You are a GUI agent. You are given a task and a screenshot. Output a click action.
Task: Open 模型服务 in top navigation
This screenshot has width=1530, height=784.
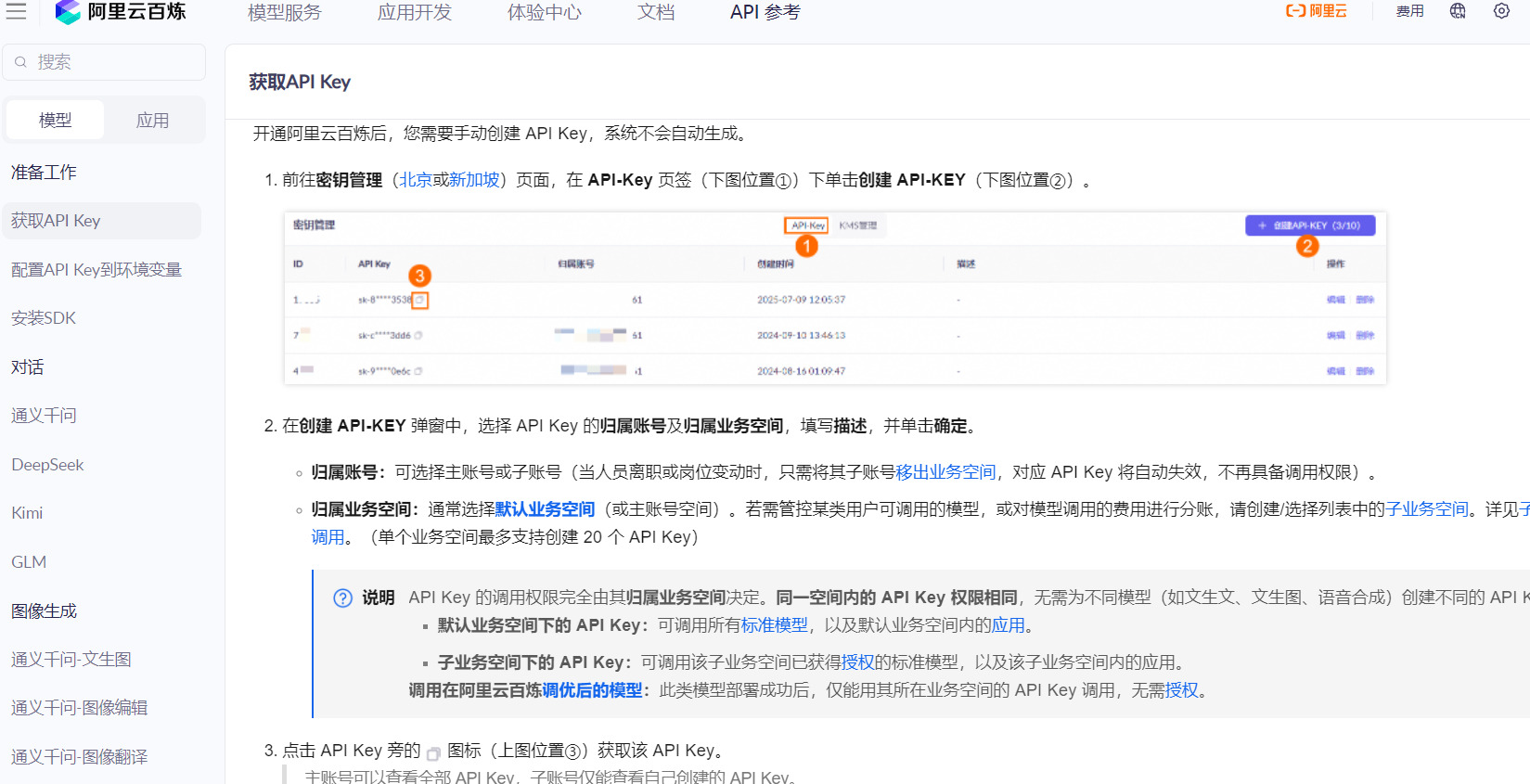(x=285, y=12)
